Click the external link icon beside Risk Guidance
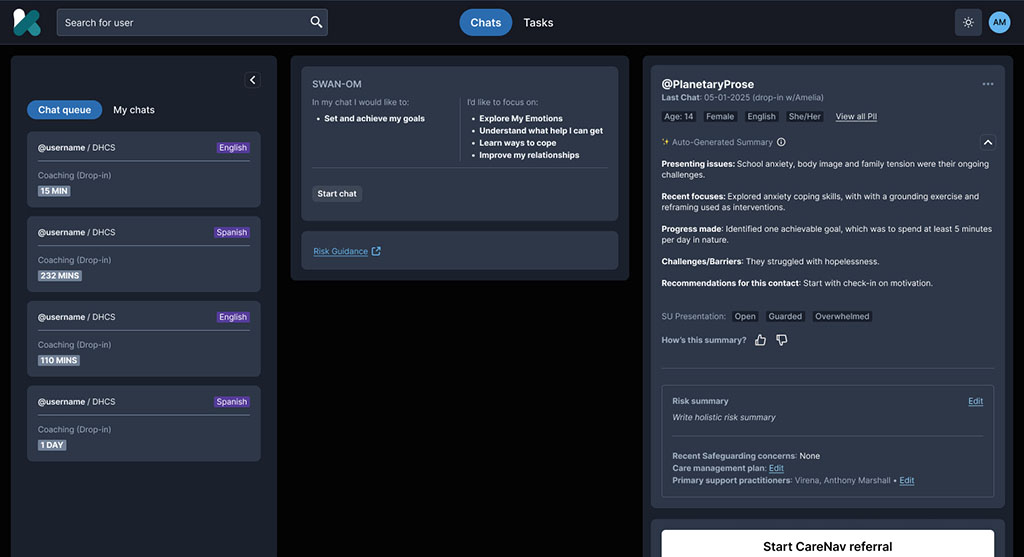Viewport: 1024px width, 557px height. pyautogui.click(x=376, y=251)
